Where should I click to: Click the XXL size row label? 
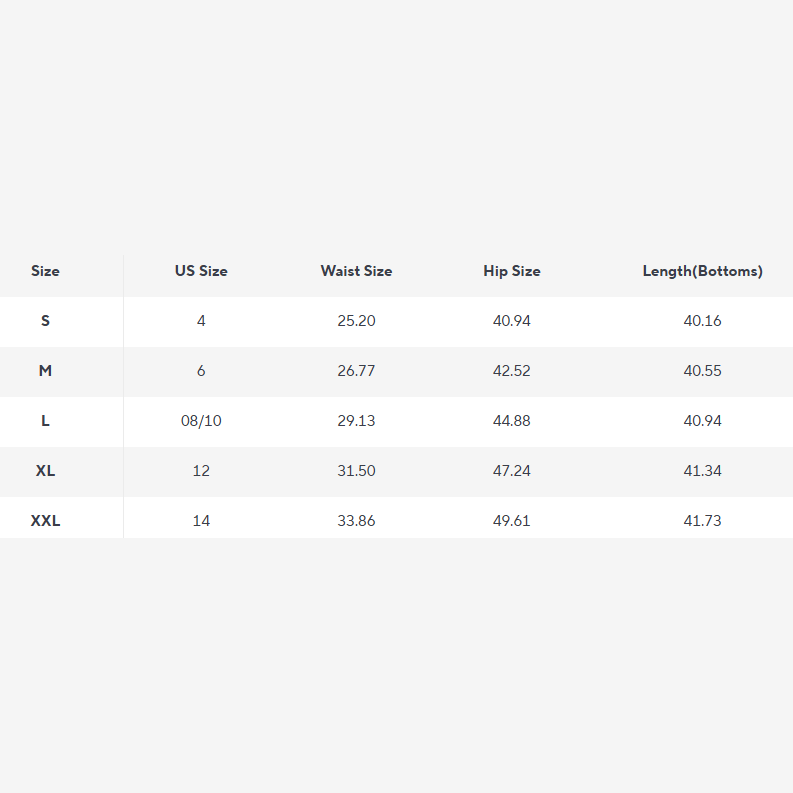click(x=45, y=521)
